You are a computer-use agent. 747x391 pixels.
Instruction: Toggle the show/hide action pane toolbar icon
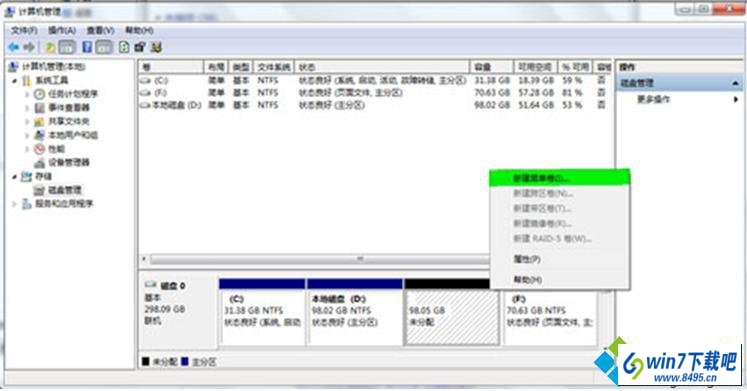coord(103,47)
